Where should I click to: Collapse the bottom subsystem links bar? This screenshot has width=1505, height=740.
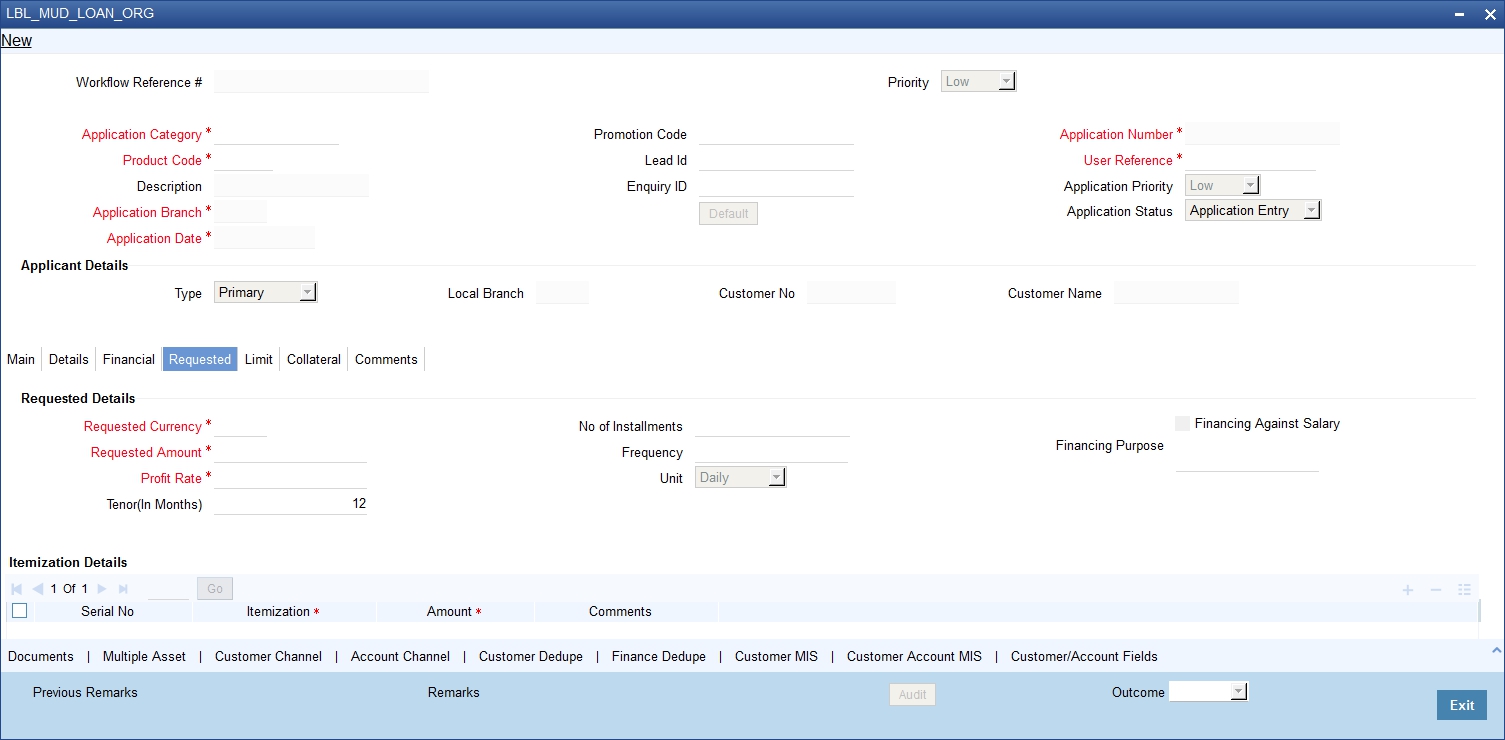point(1496,650)
